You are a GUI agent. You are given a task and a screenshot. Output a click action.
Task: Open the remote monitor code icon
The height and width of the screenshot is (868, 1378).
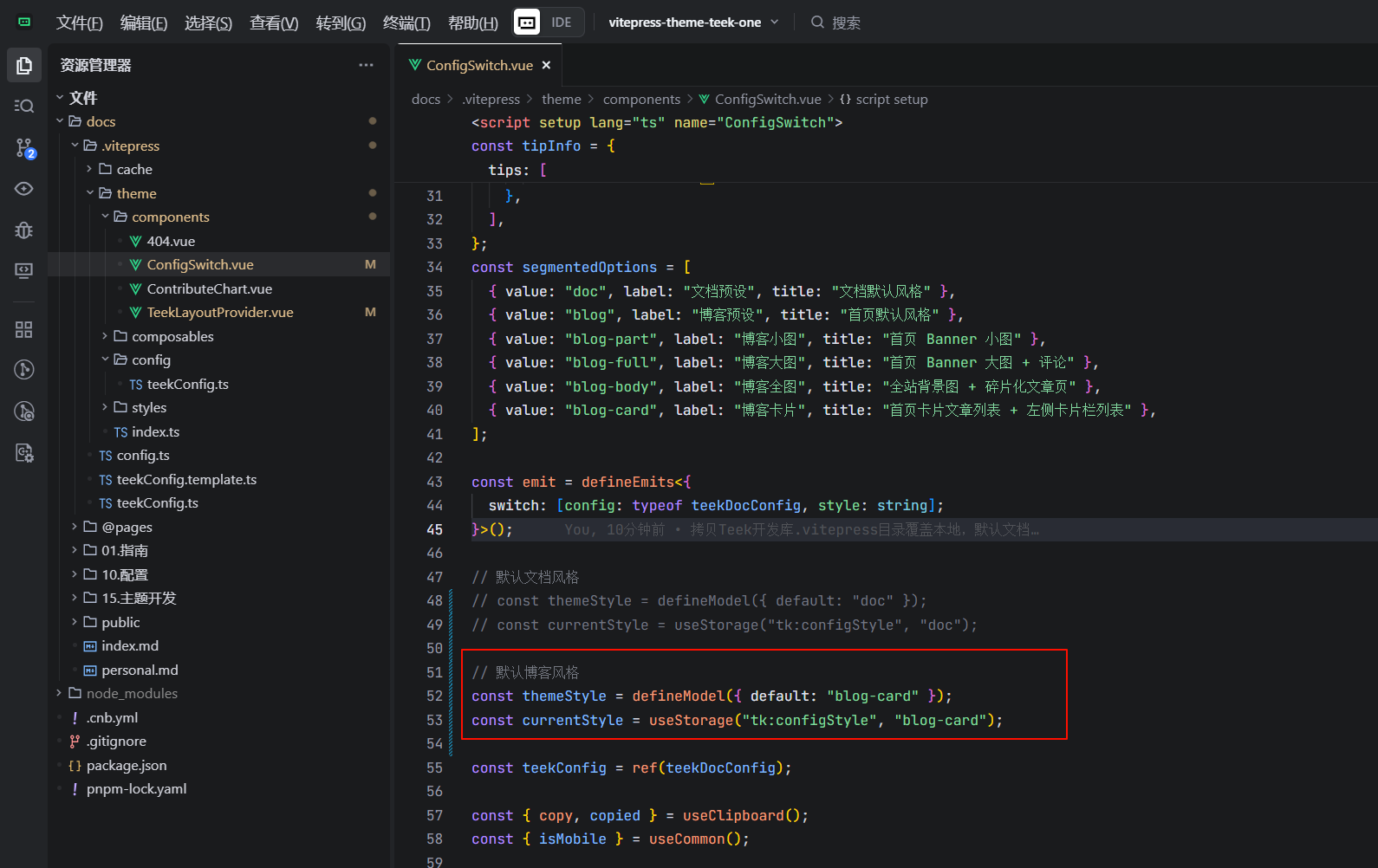click(x=24, y=270)
